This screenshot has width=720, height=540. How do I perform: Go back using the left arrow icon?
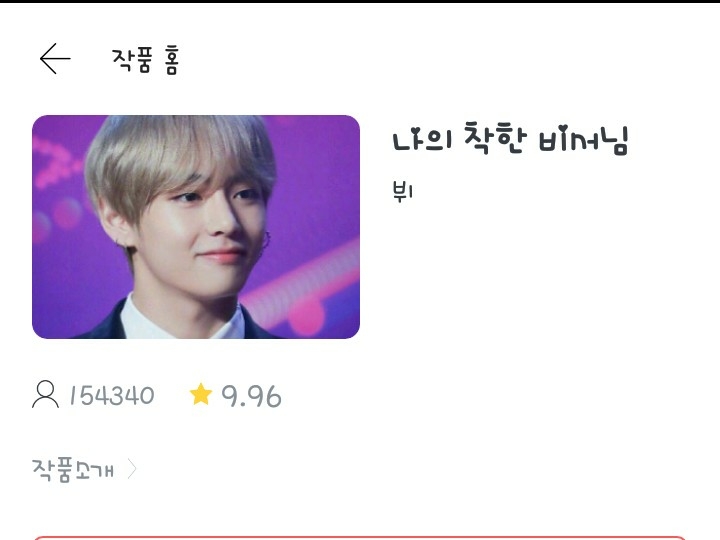tap(55, 59)
